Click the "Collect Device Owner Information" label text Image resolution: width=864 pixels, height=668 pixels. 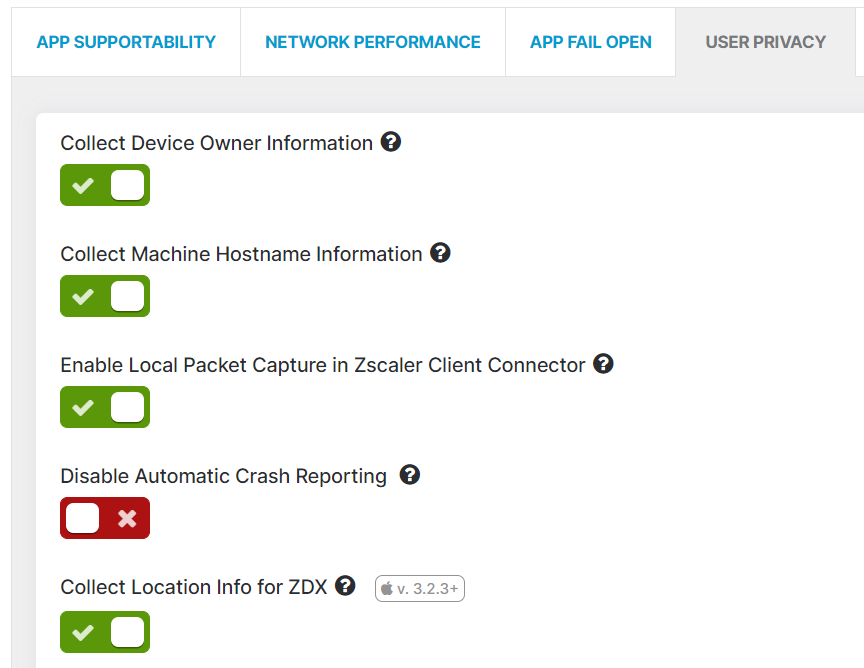coord(216,143)
